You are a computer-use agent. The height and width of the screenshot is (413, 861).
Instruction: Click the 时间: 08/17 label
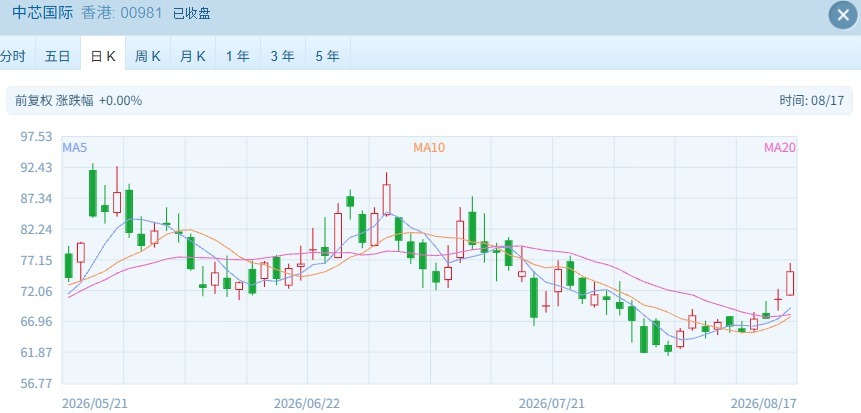812,101
